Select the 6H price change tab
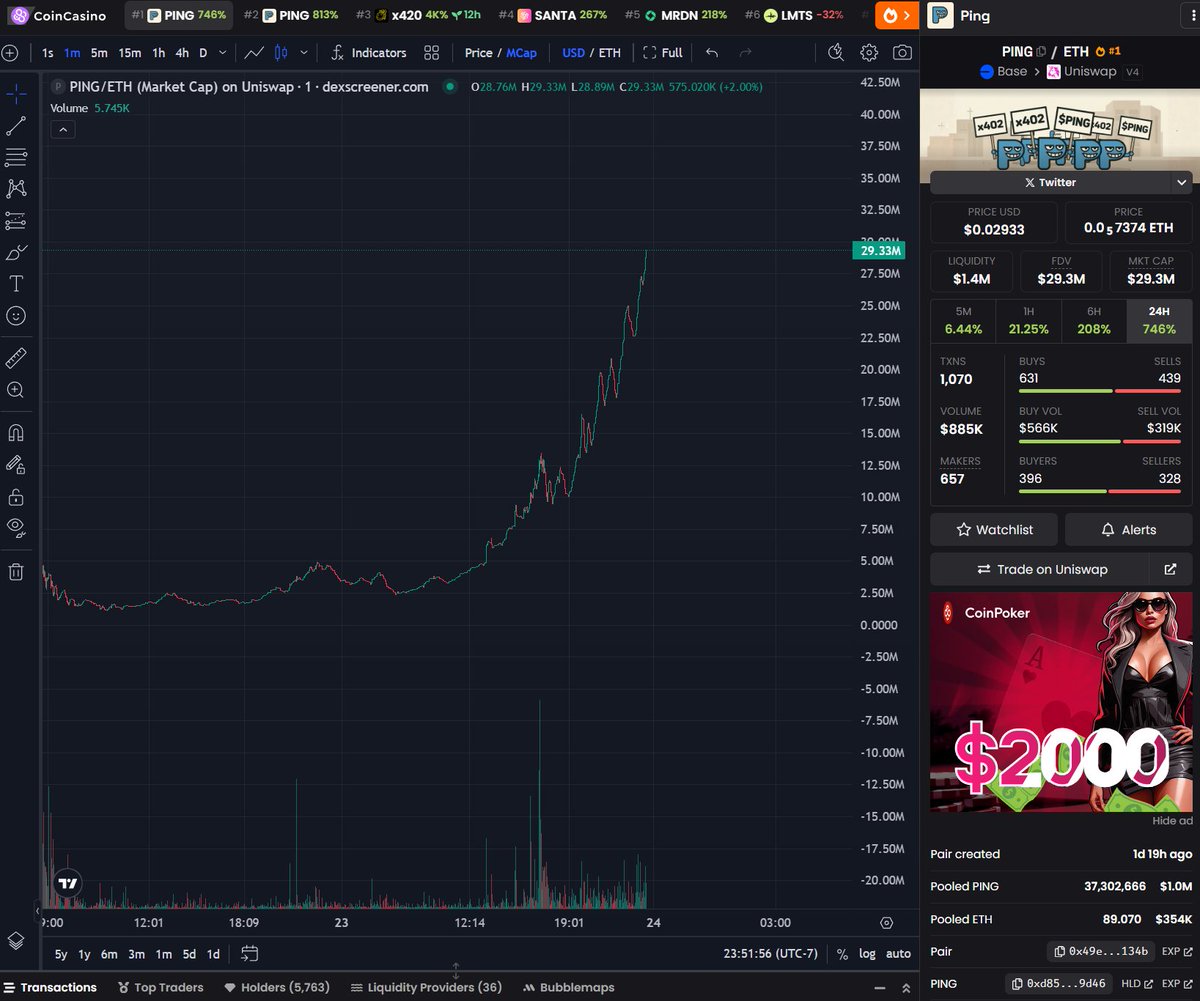 [1094, 320]
